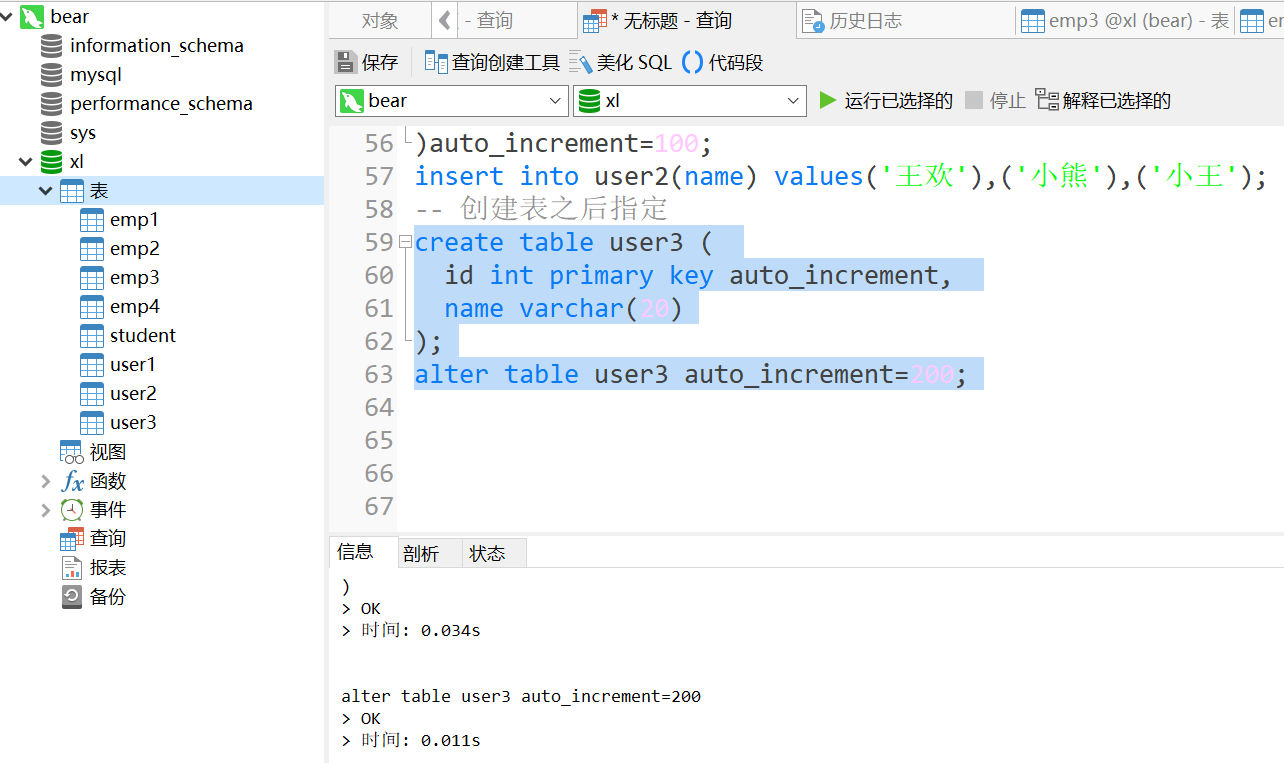This screenshot has height=763, width=1284.
Task: Switch to the '- 查询' tab
Action: (516, 20)
